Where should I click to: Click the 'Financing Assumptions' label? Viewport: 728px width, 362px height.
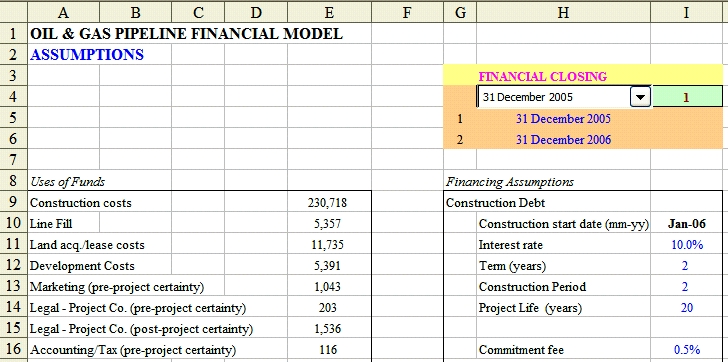point(510,182)
